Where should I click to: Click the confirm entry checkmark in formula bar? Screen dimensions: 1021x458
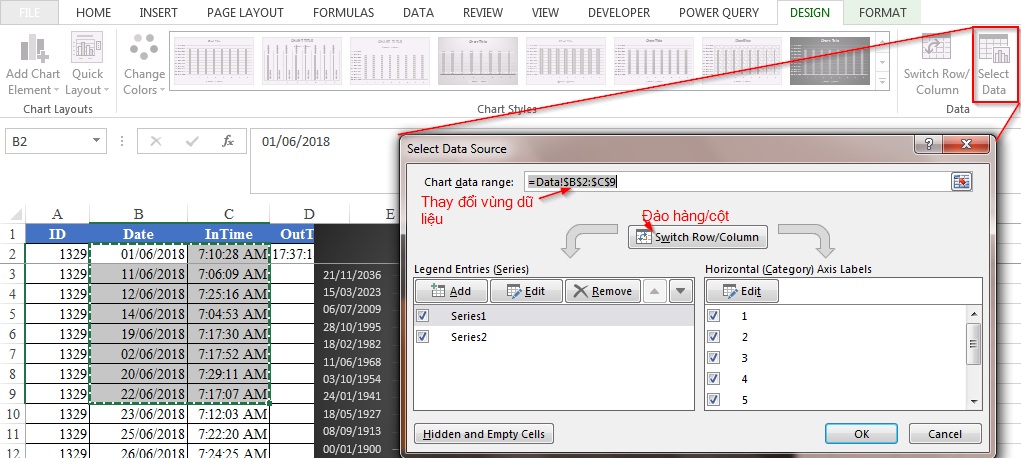click(192, 141)
